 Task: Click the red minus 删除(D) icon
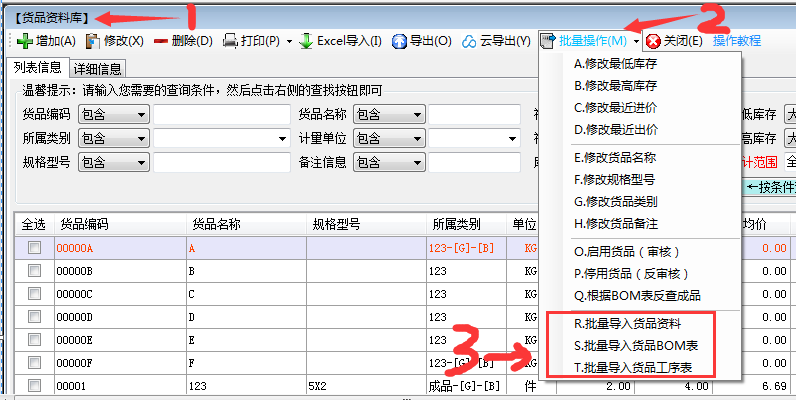pos(160,41)
